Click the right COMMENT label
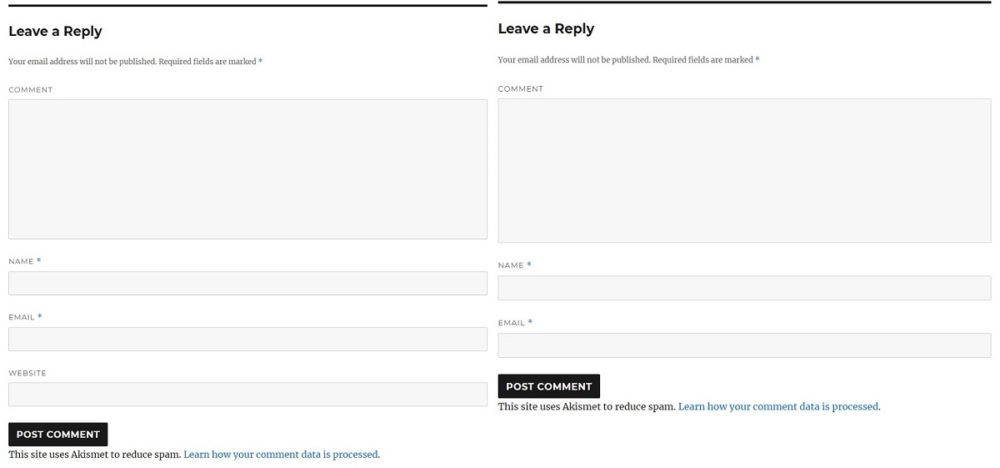This screenshot has height=468, width=1000. tap(520, 89)
